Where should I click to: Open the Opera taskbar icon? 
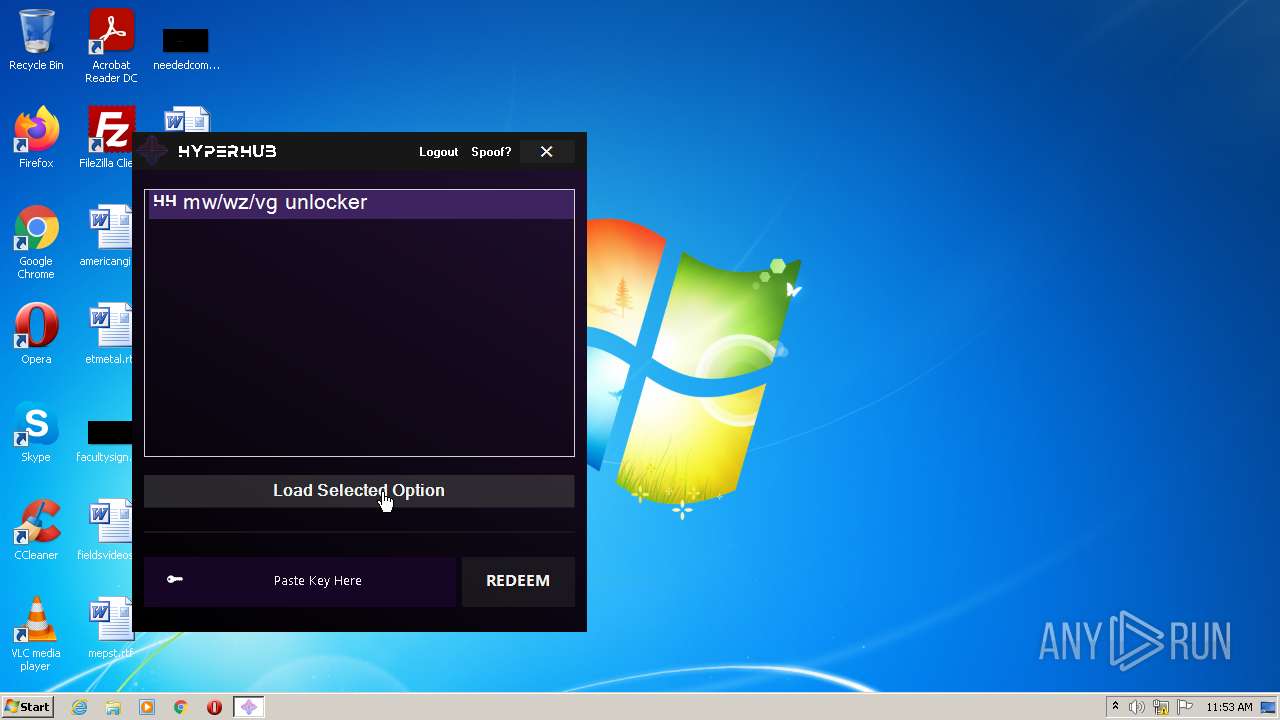pos(214,707)
